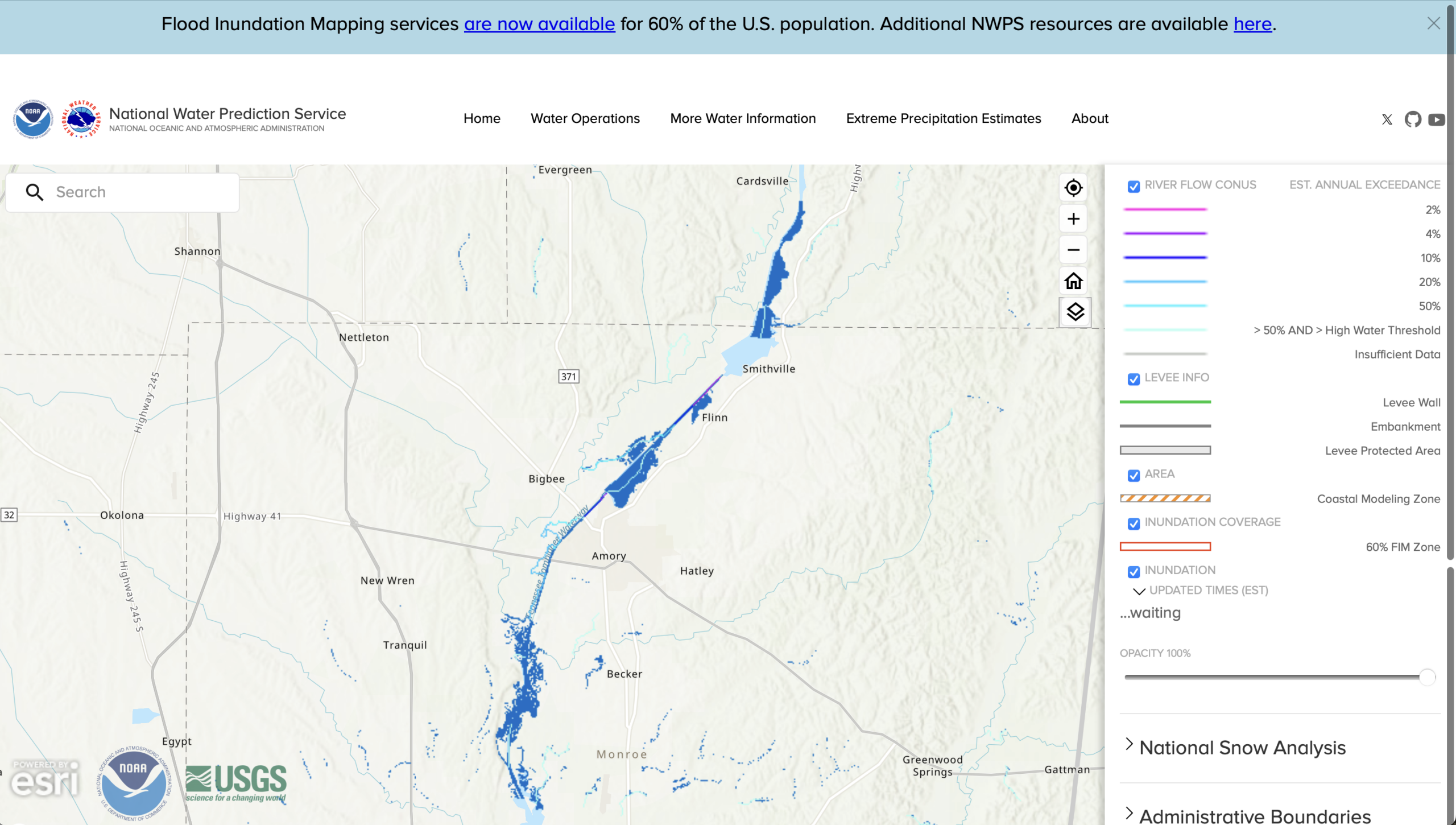Zoom in with the plus button
The height and width of the screenshot is (825, 1456).
click(1073, 219)
